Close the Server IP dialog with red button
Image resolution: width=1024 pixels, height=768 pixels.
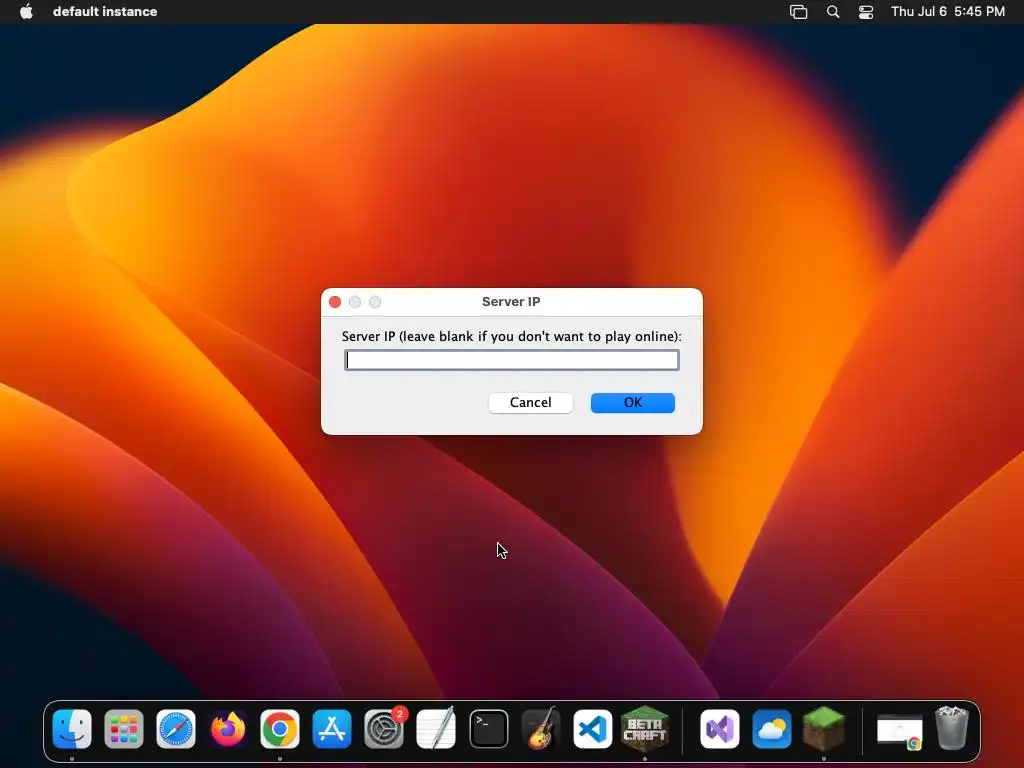click(335, 302)
